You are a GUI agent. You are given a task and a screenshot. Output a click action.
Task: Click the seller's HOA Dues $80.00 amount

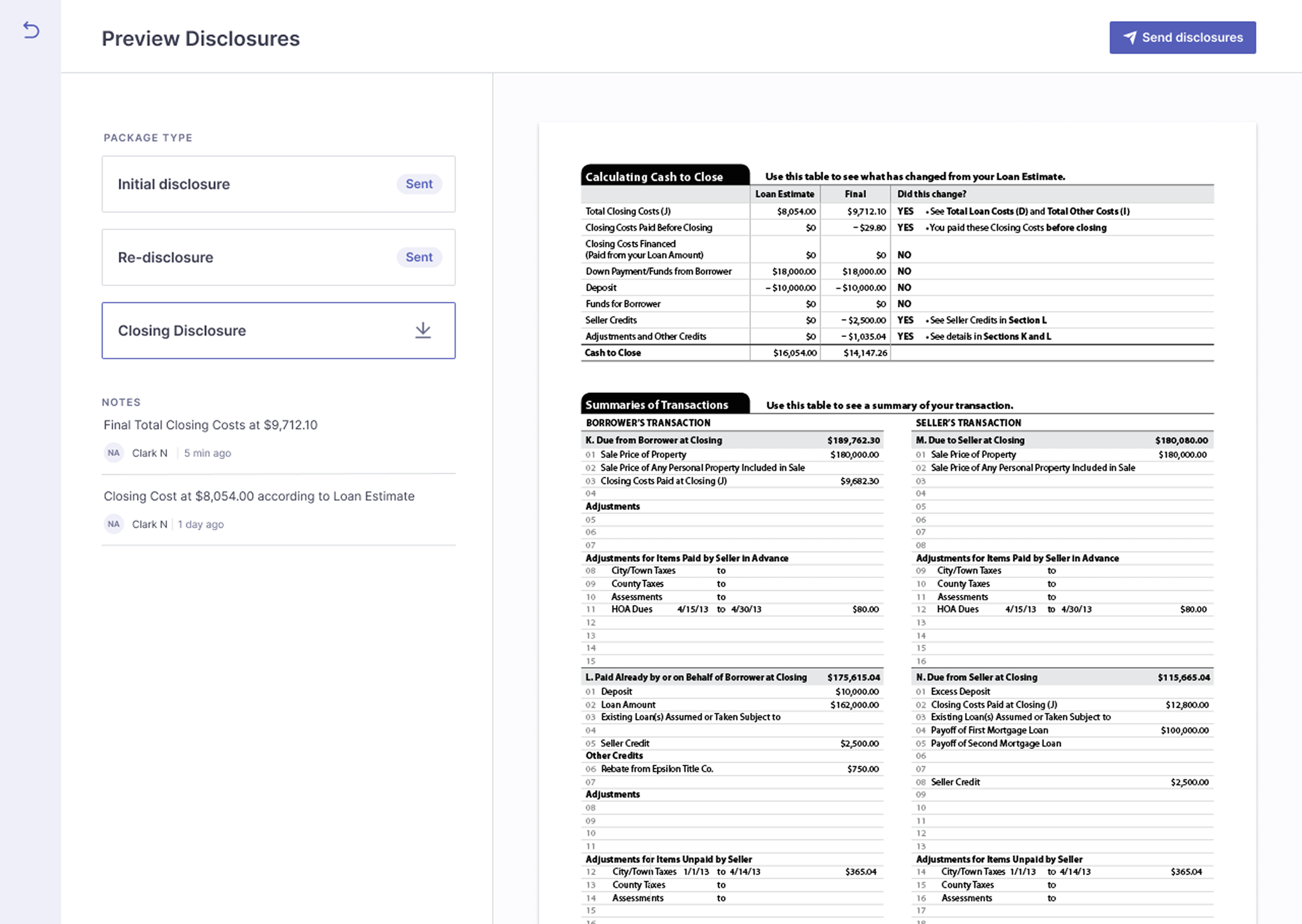[1193, 609]
